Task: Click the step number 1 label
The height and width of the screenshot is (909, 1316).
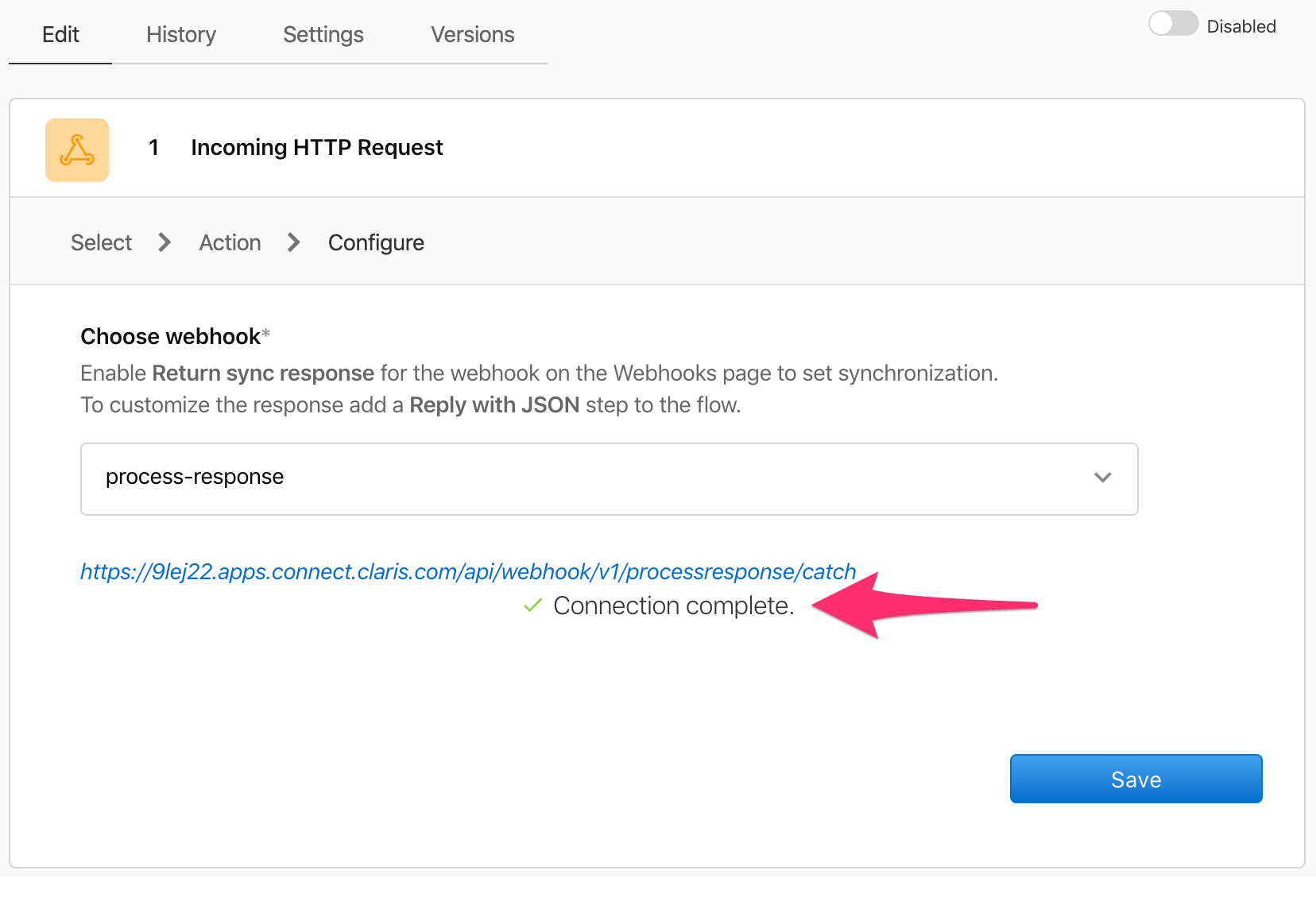Action: click(154, 148)
